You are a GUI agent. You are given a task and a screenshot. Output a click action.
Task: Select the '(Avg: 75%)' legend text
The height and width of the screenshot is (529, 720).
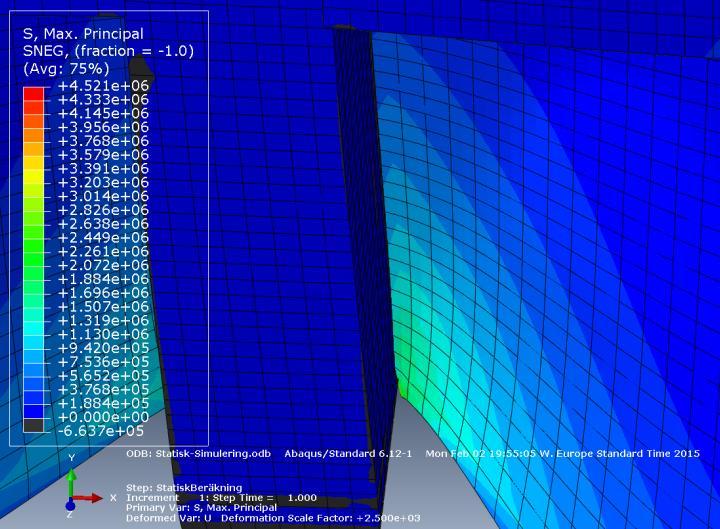point(66,68)
